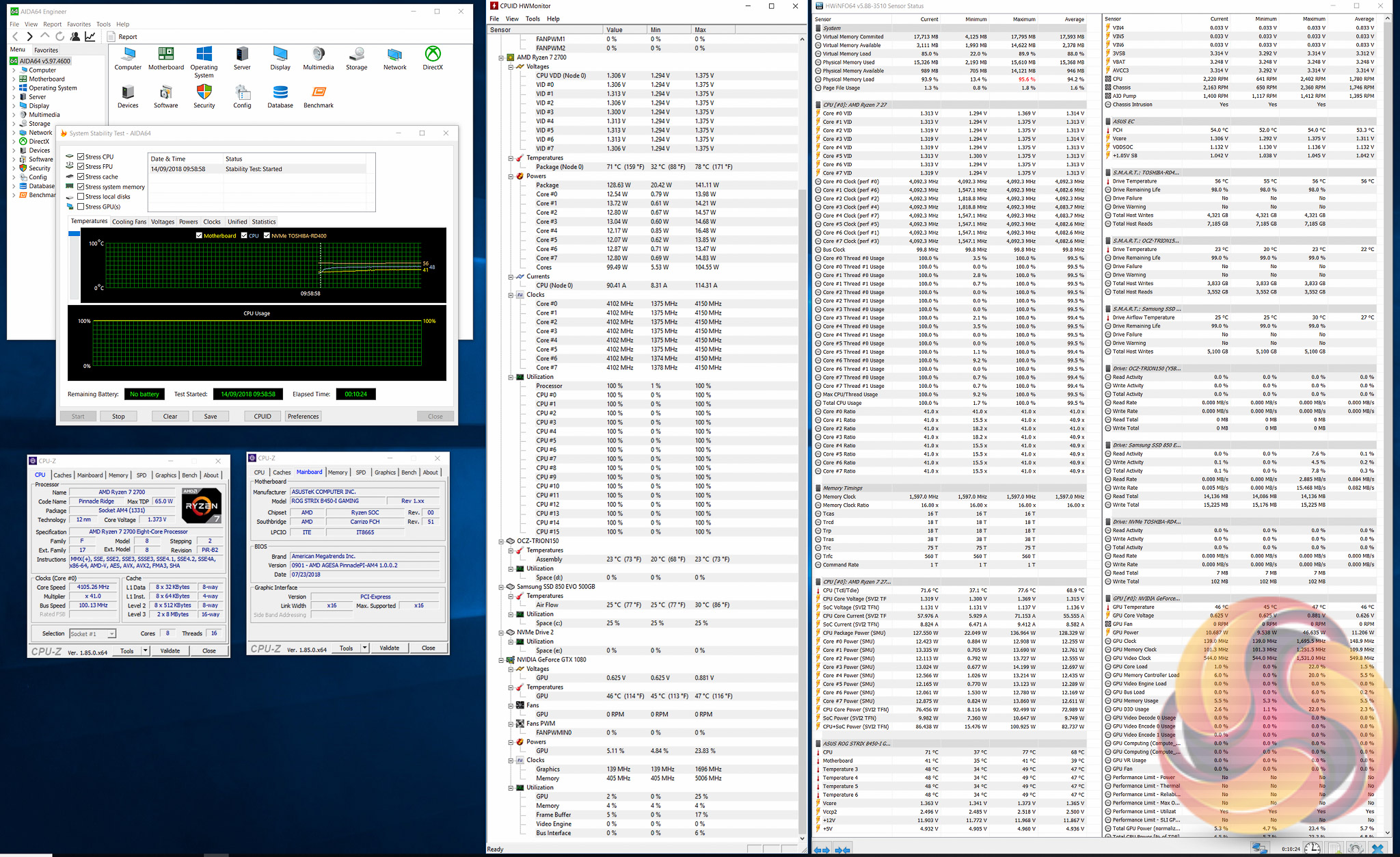Click the toolbar line graph icon

(x=90, y=36)
